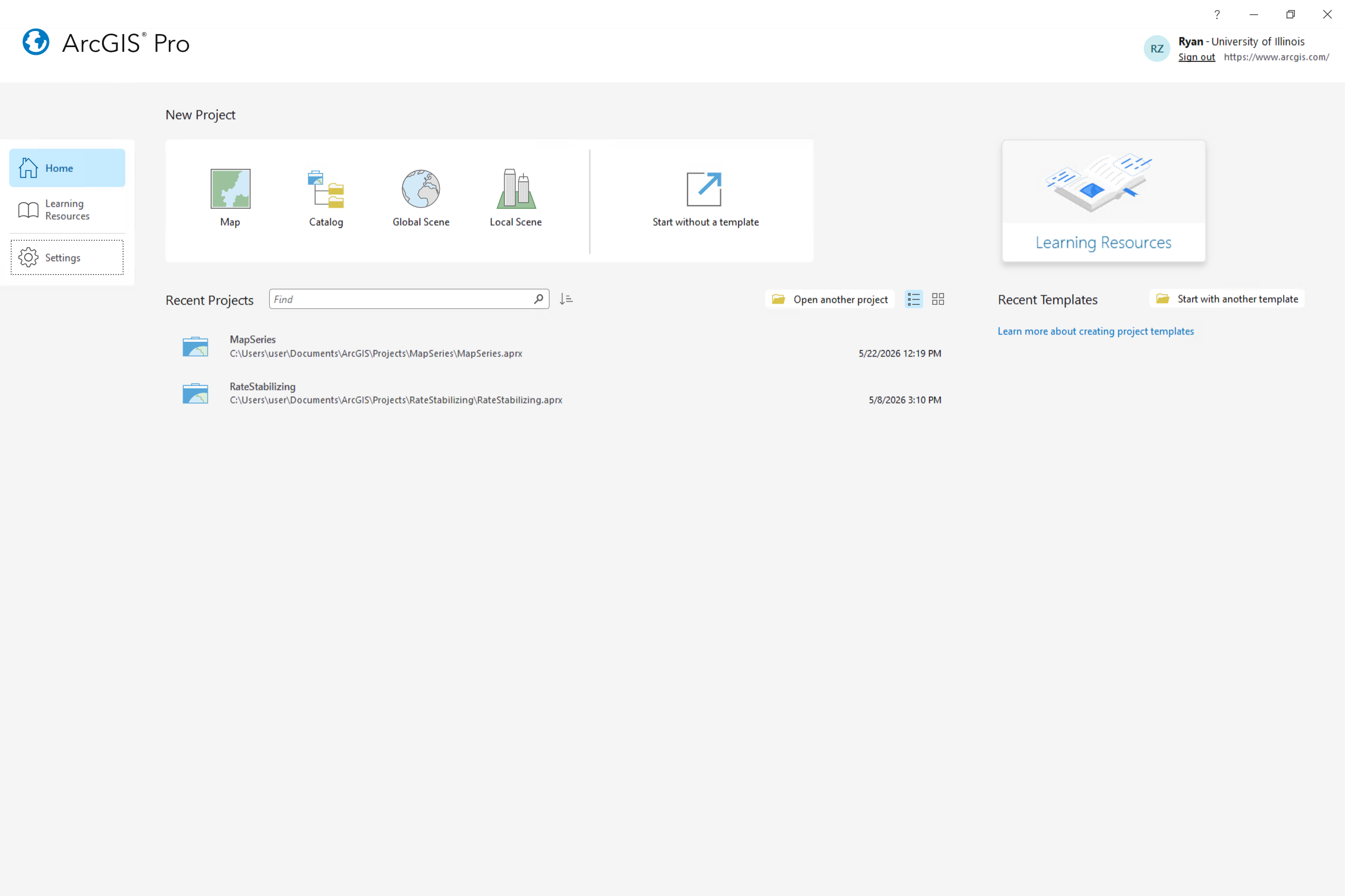Open another project button

(830, 299)
